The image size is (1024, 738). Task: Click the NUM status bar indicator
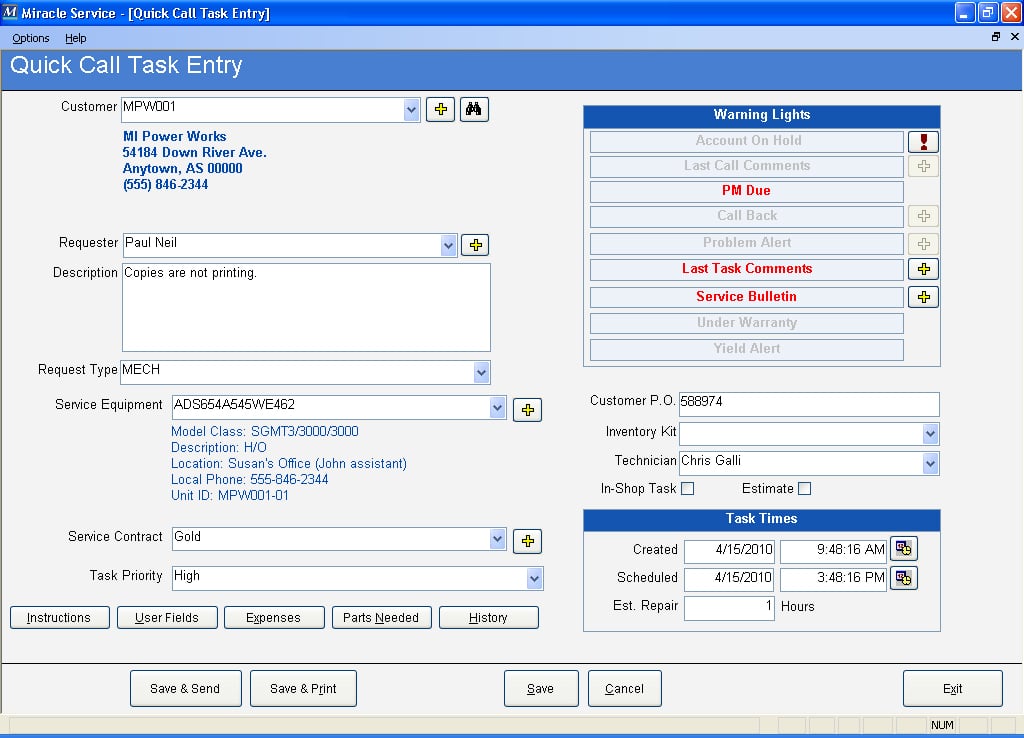tap(942, 725)
